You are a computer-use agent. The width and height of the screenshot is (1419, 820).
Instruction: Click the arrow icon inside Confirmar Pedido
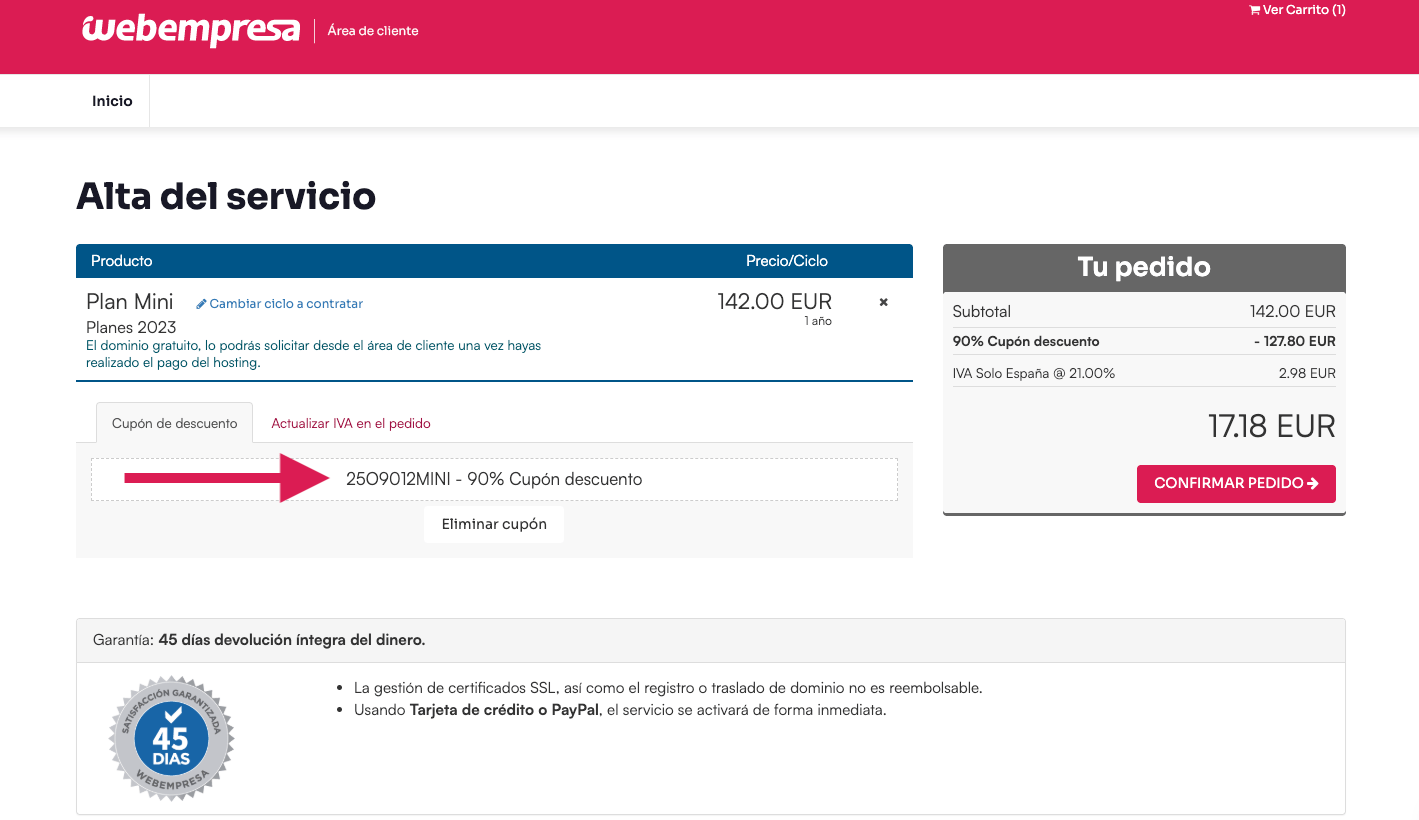coord(1313,483)
